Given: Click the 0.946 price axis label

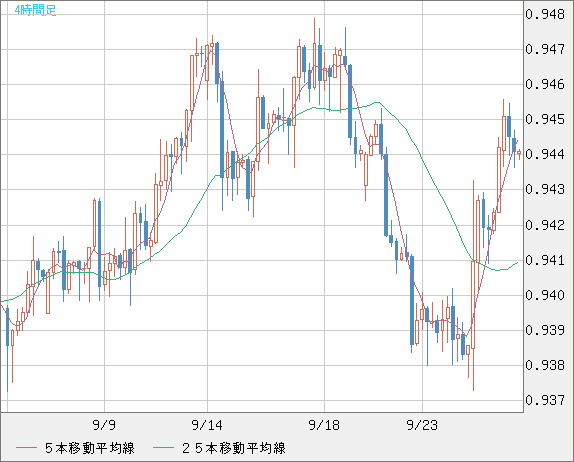Looking at the screenshot, I should (x=545, y=84).
